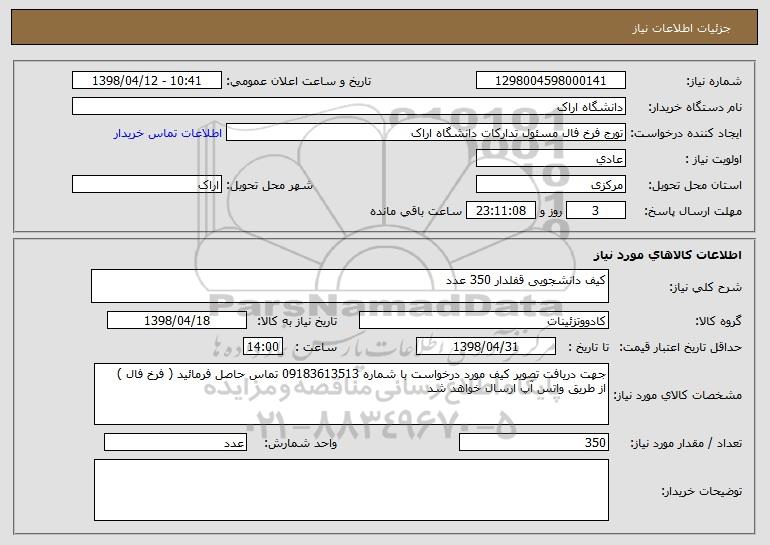Click the تعداد / مقدار مورد نیاز label
The width and height of the screenshot is (770, 545).
coord(686,443)
